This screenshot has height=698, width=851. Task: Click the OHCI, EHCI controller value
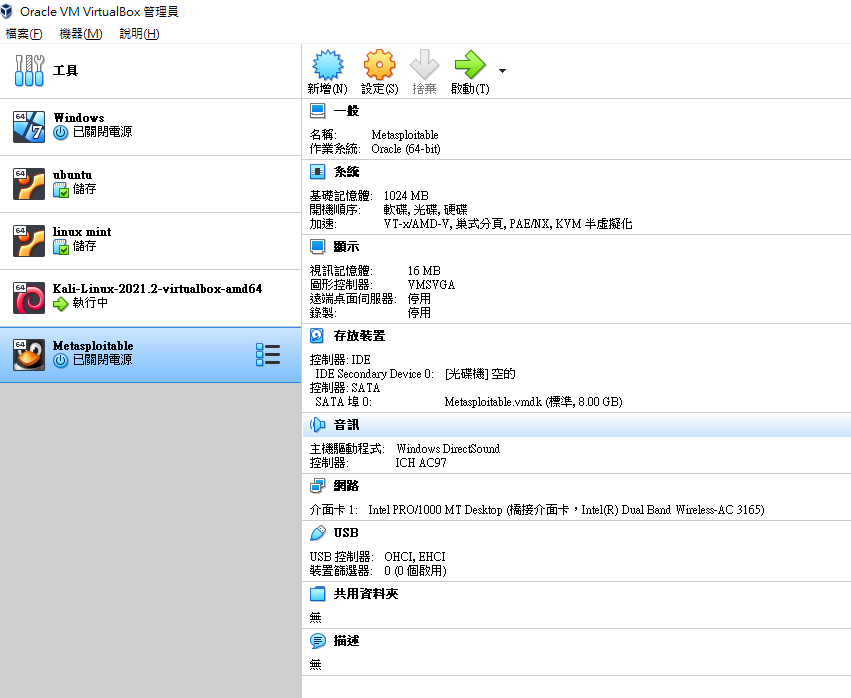[x=415, y=556]
